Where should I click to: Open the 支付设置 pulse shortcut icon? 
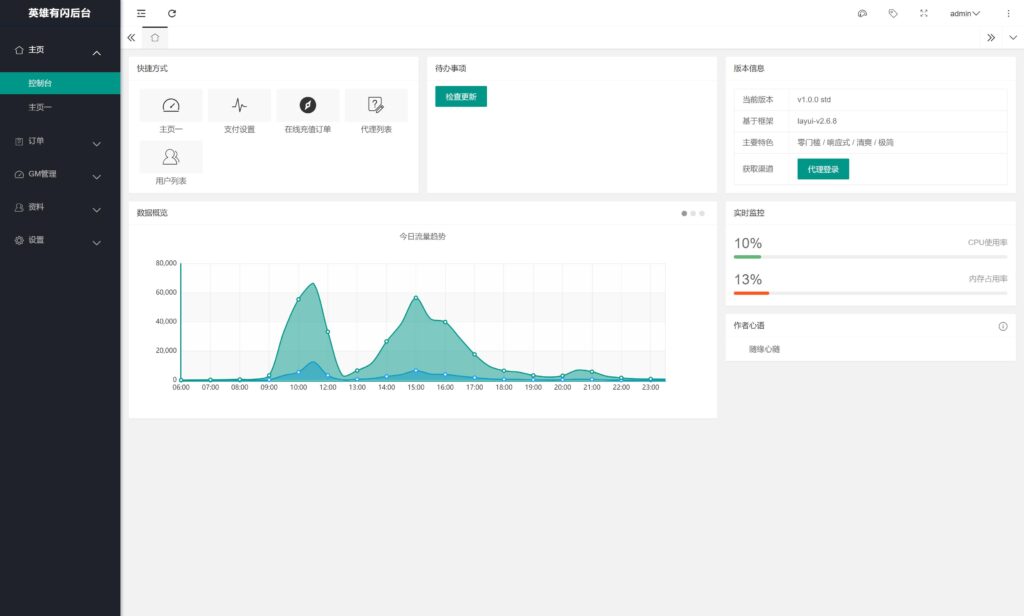tap(239, 105)
